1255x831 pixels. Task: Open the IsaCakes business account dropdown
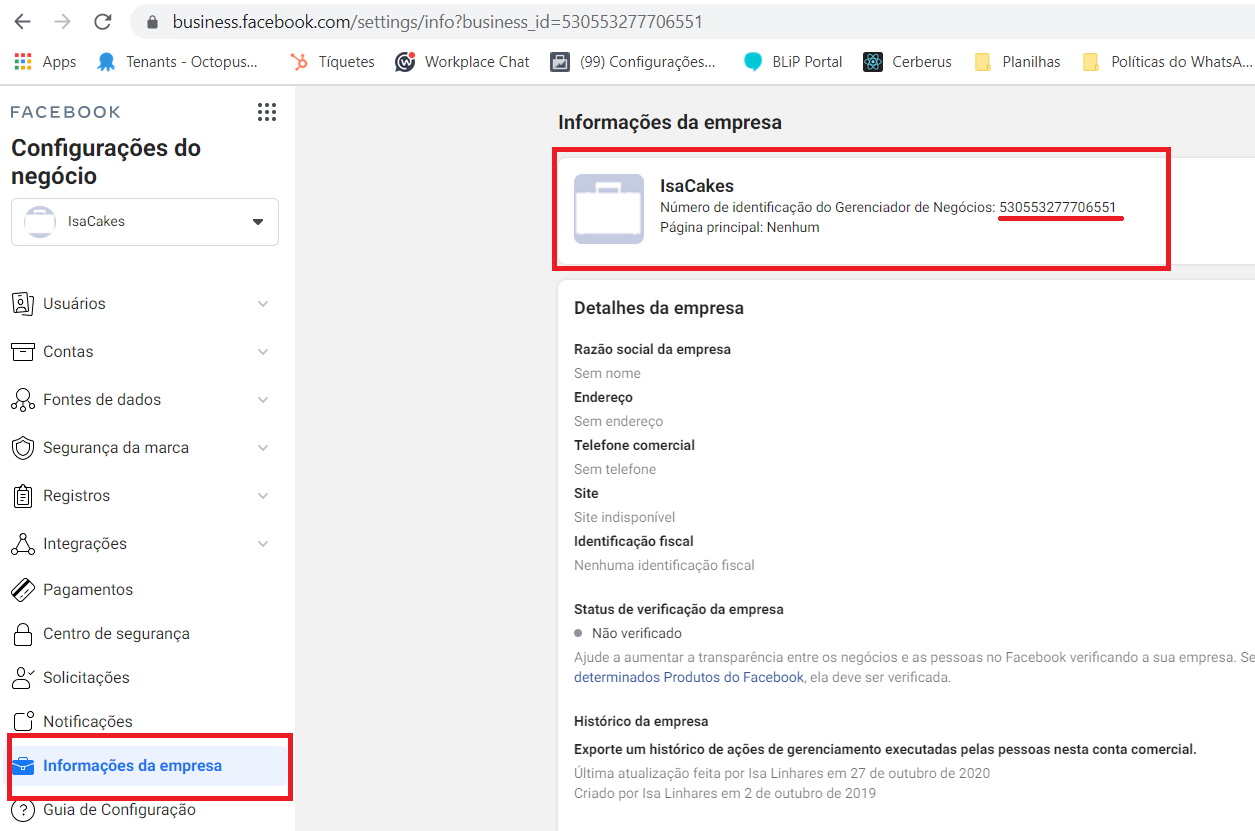coord(145,222)
